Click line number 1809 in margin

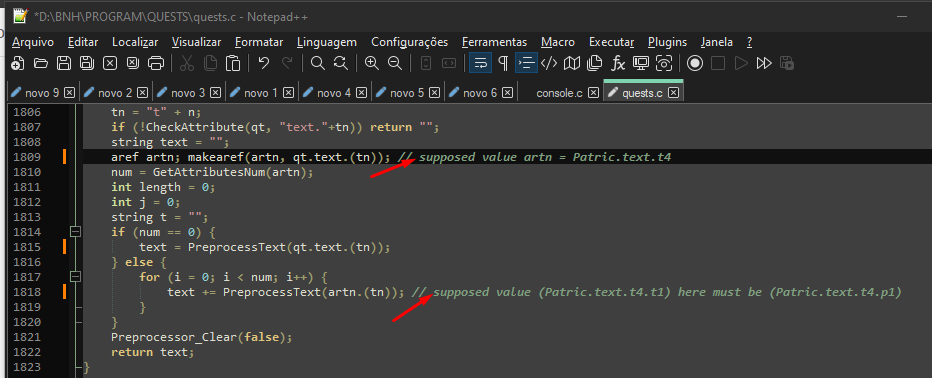coord(28,157)
